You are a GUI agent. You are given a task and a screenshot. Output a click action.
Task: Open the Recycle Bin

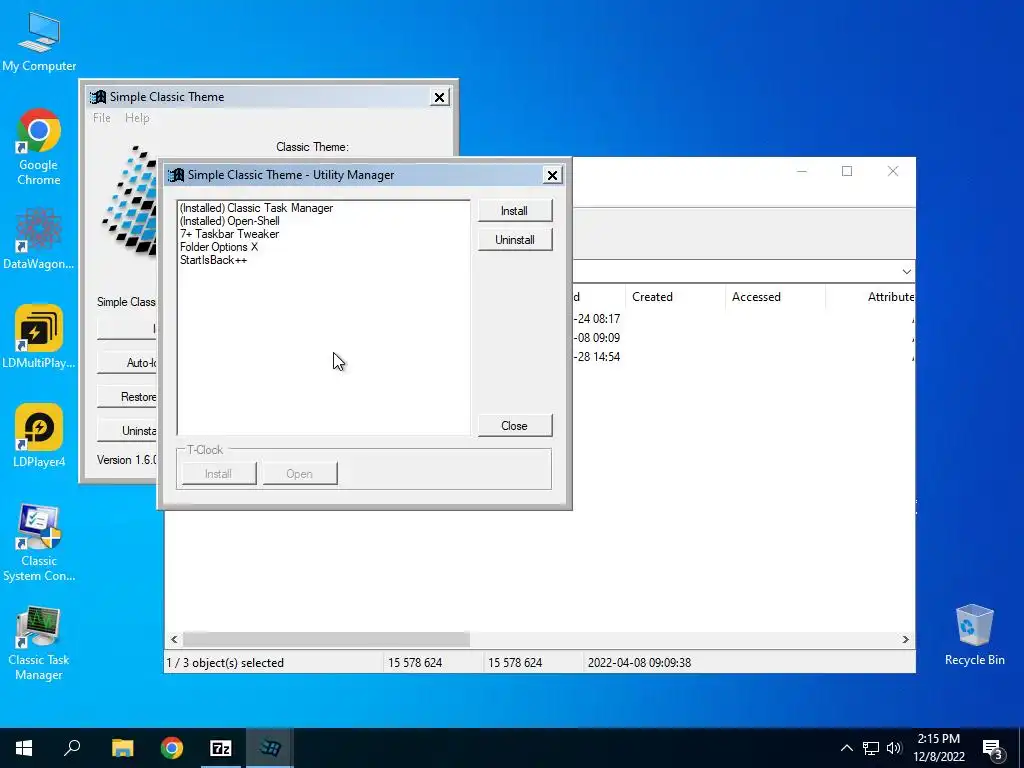(x=974, y=635)
